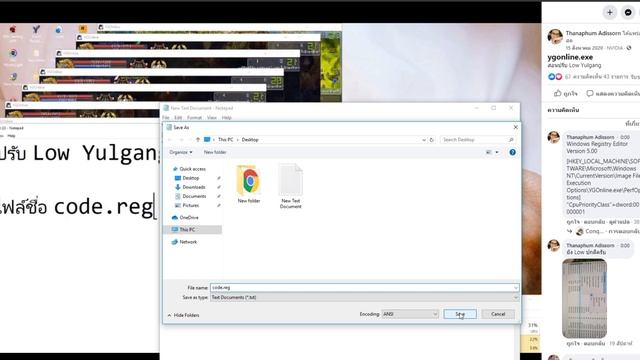Click the Cancel button in Save As dialog

[x=498, y=314]
